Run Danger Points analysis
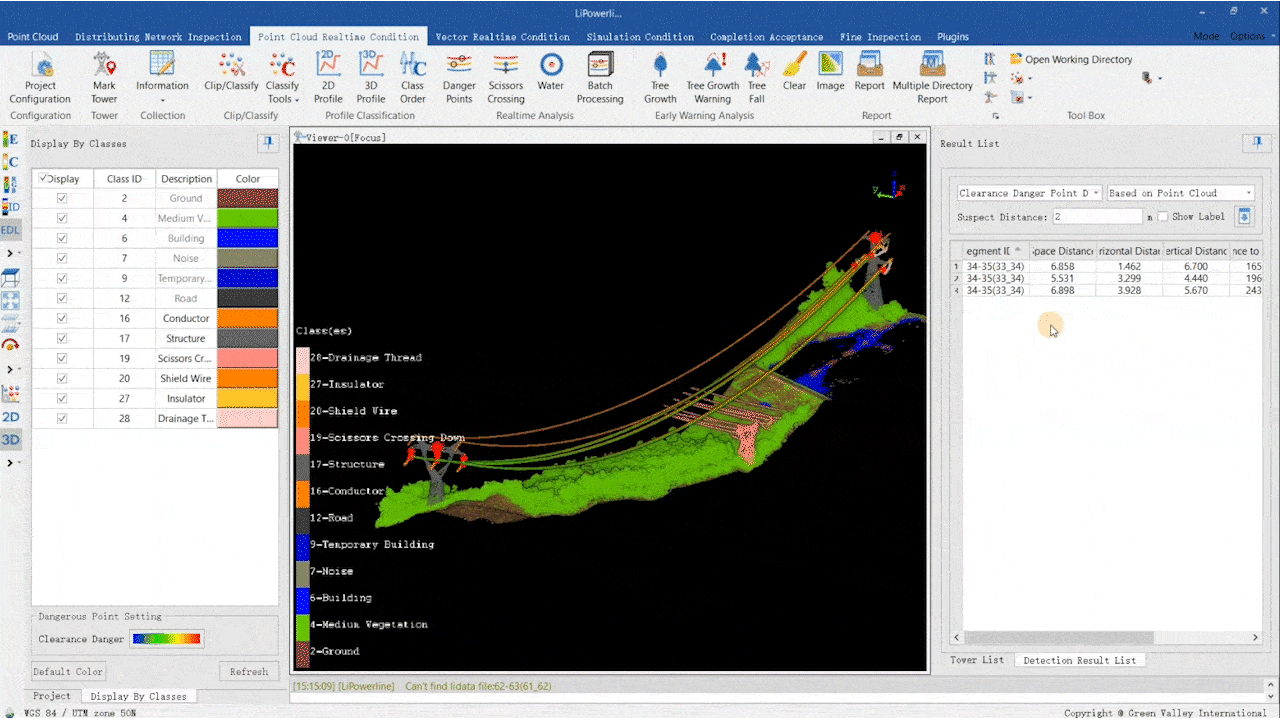This screenshot has width=1280, height=720. click(459, 79)
